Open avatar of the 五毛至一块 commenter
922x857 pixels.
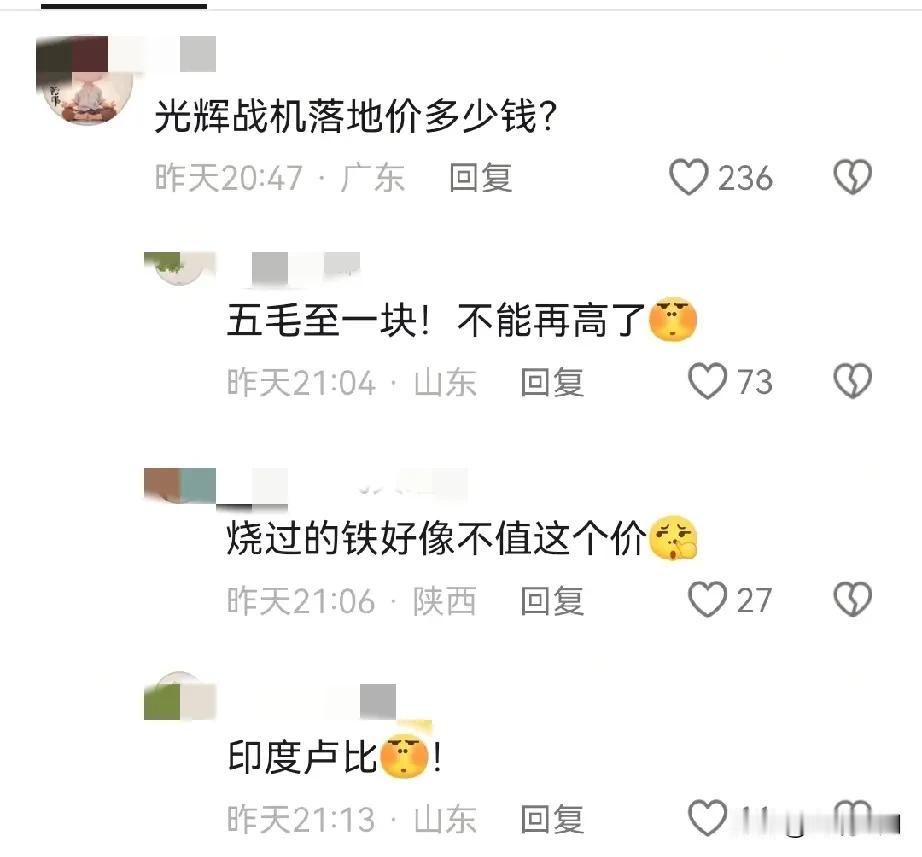click(x=180, y=270)
